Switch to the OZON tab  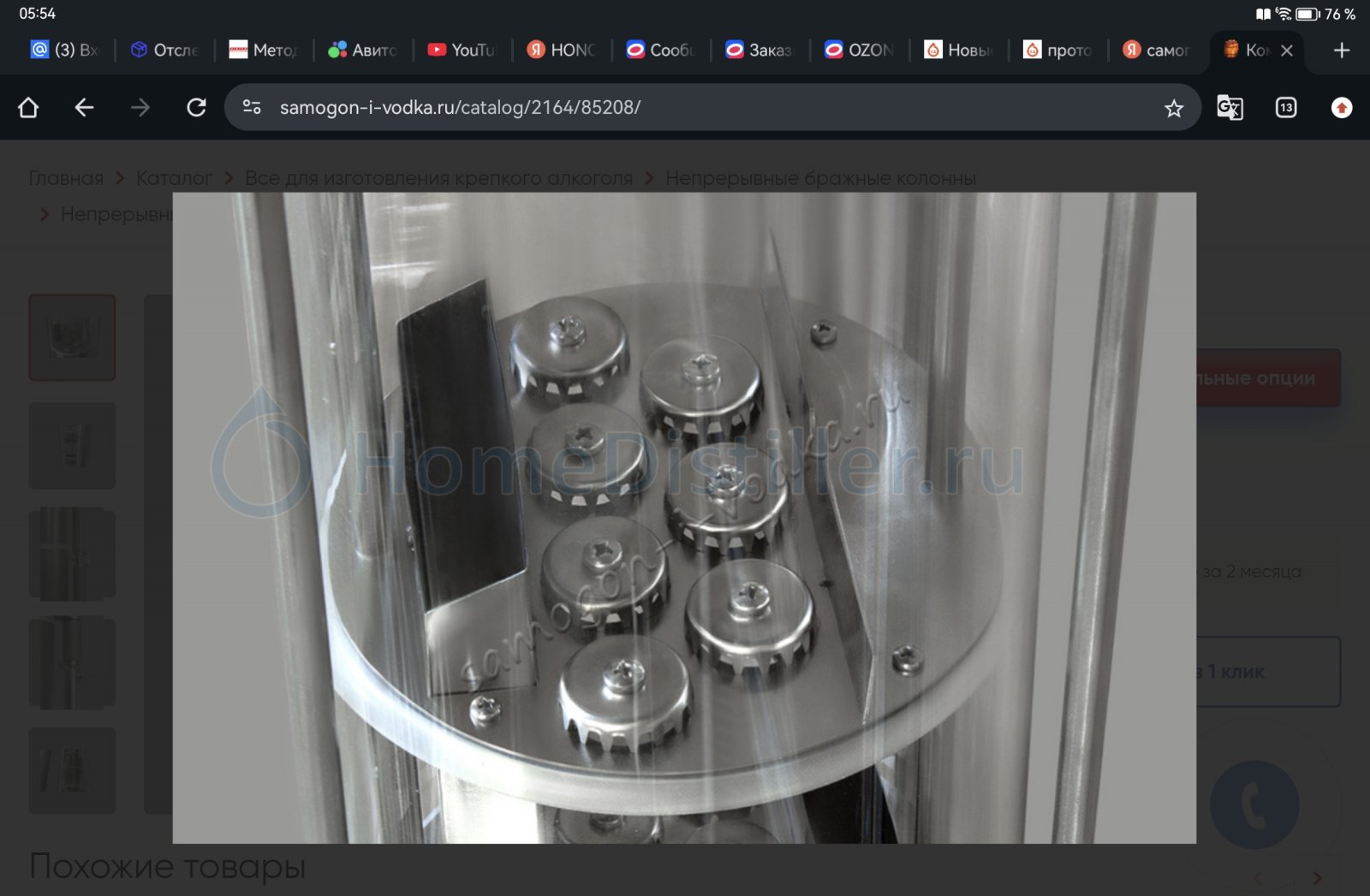860,50
